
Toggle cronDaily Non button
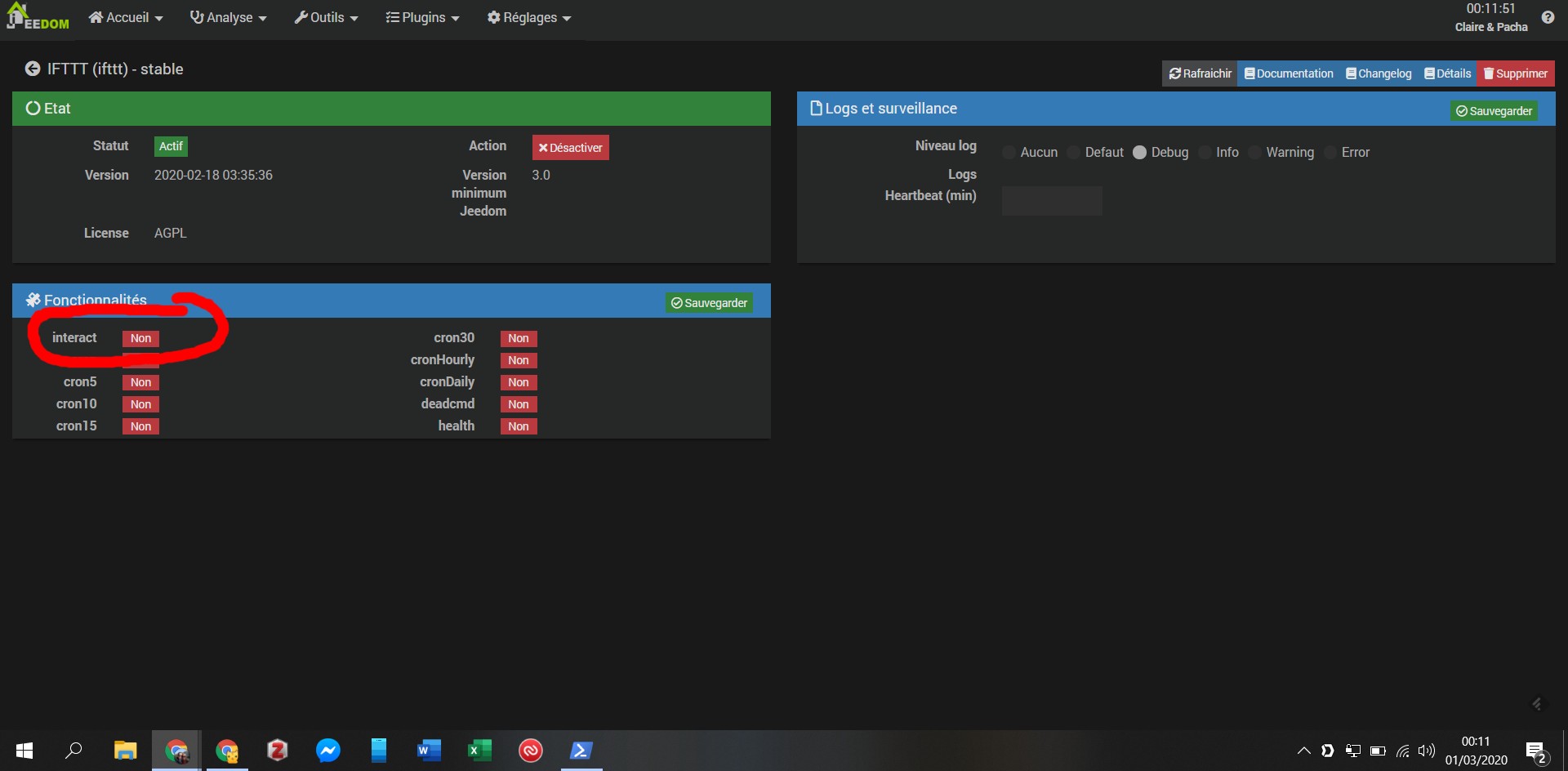click(519, 382)
